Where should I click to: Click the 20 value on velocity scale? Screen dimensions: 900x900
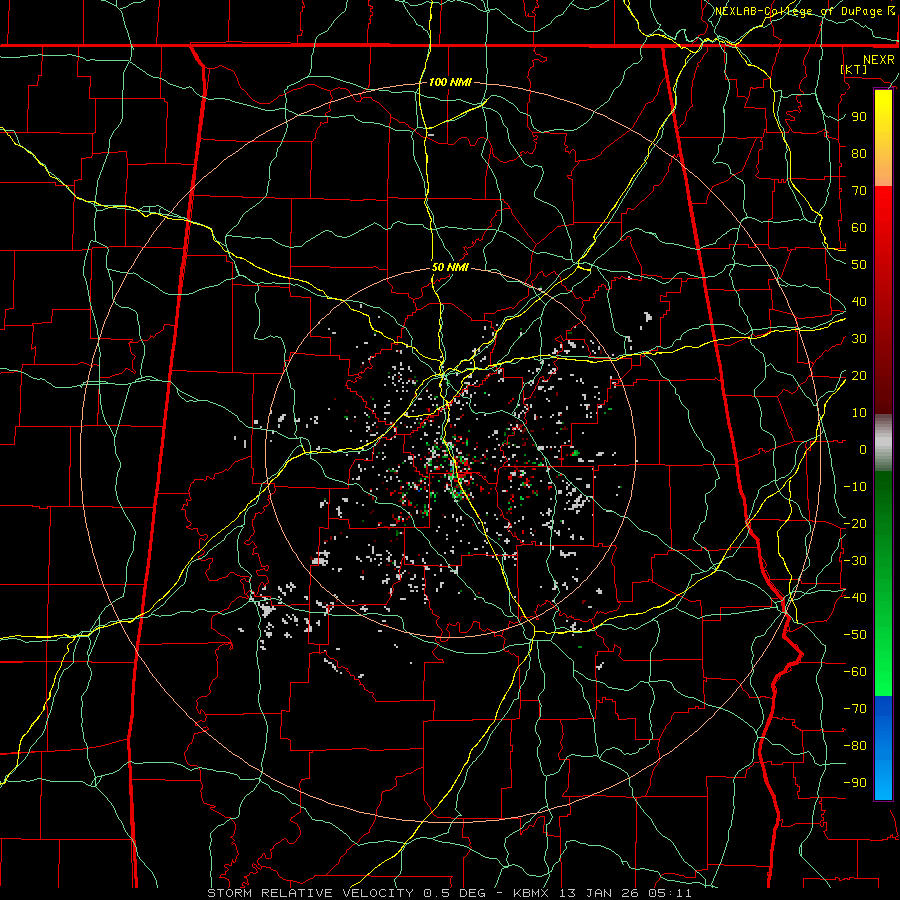[x=859, y=375]
